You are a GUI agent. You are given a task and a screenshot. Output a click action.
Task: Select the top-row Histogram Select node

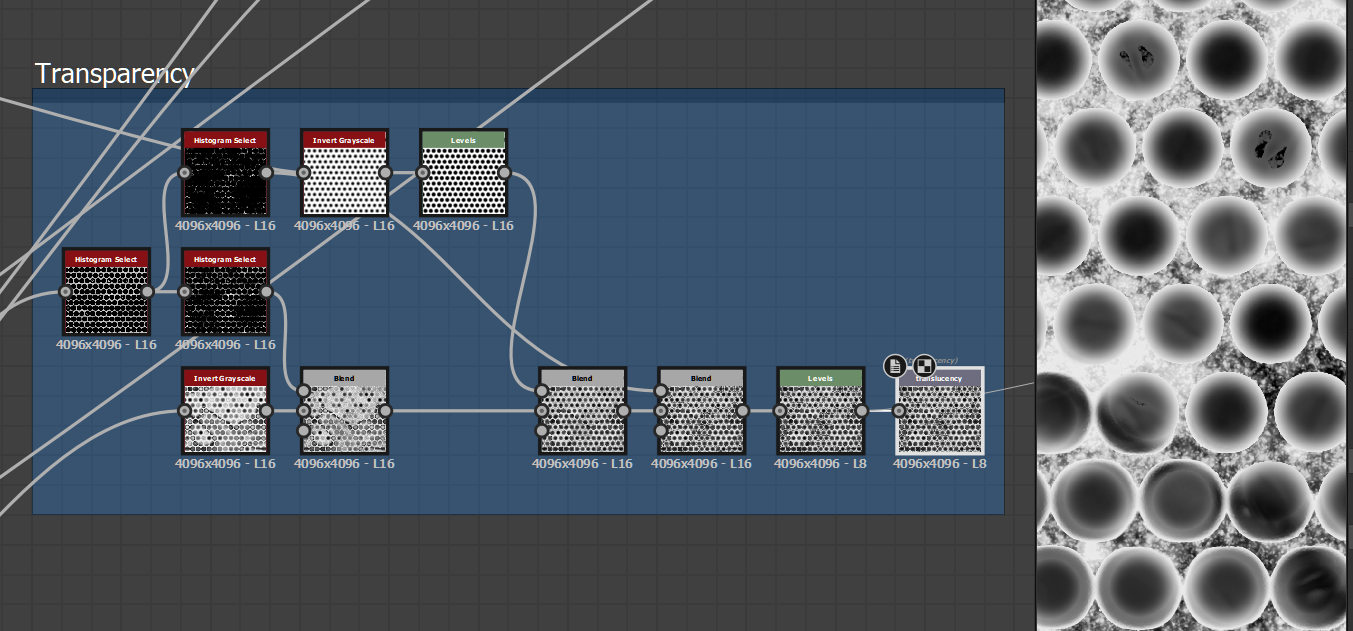click(x=226, y=172)
